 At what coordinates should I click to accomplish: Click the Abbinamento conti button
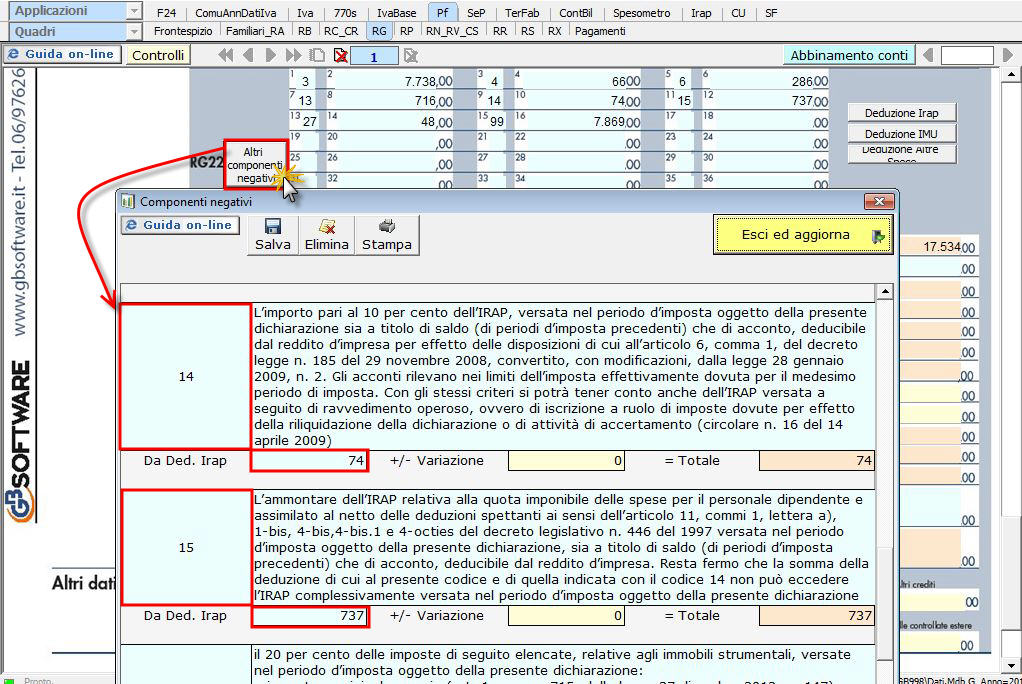click(x=849, y=55)
